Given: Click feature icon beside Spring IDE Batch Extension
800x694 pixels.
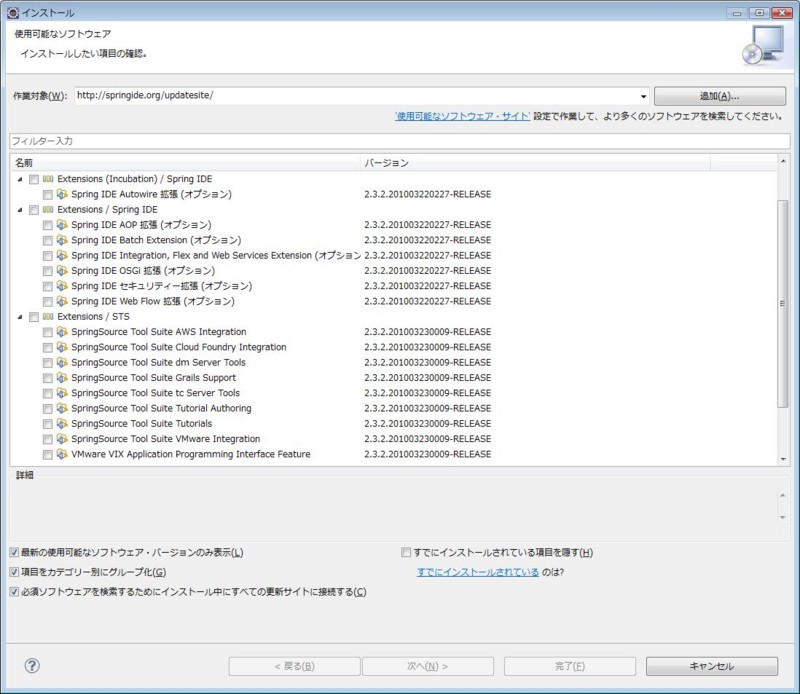Looking at the screenshot, I should click(62, 240).
